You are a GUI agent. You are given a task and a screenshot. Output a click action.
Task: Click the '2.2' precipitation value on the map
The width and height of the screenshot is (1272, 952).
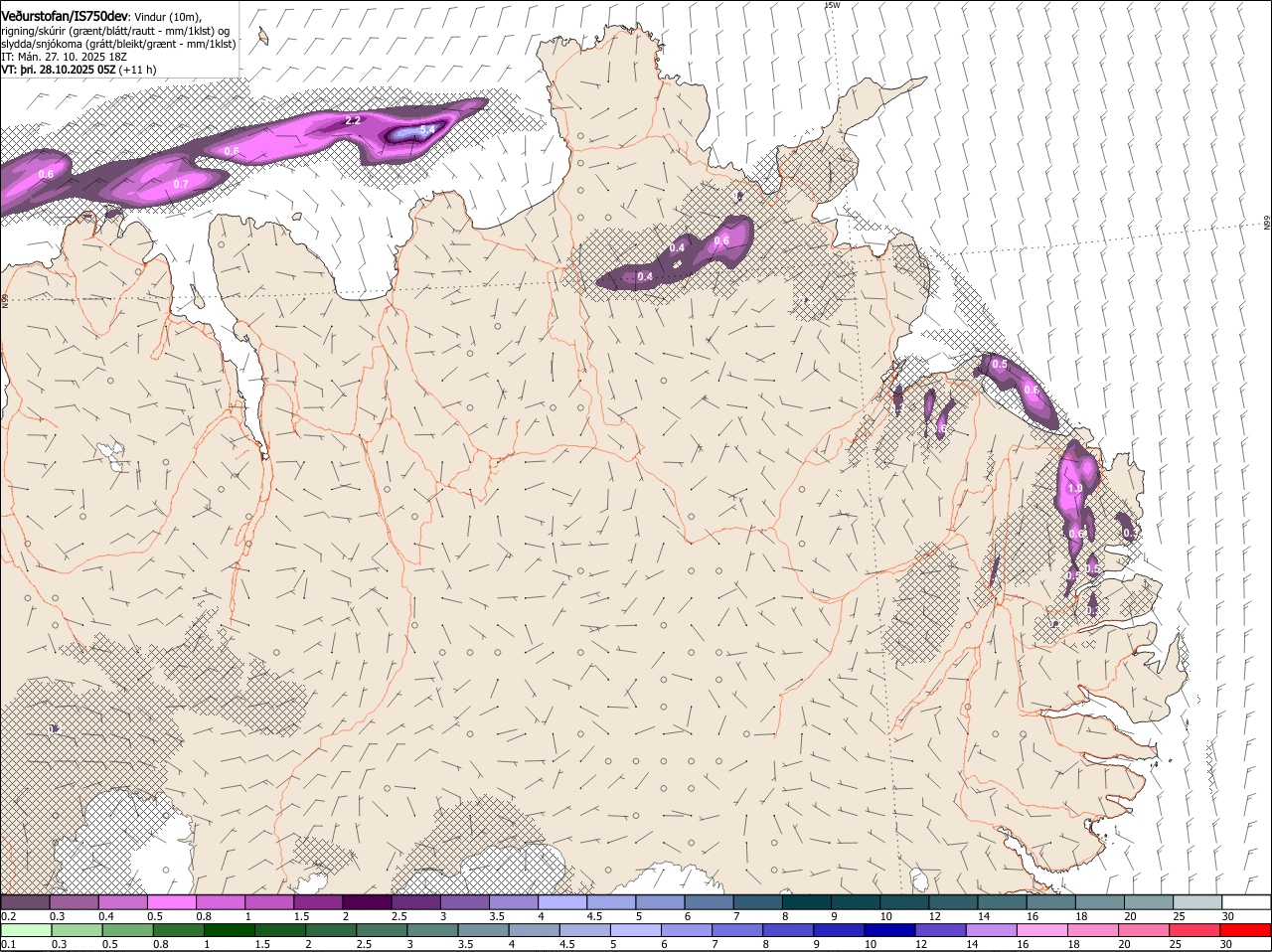click(x=353, y=120)
